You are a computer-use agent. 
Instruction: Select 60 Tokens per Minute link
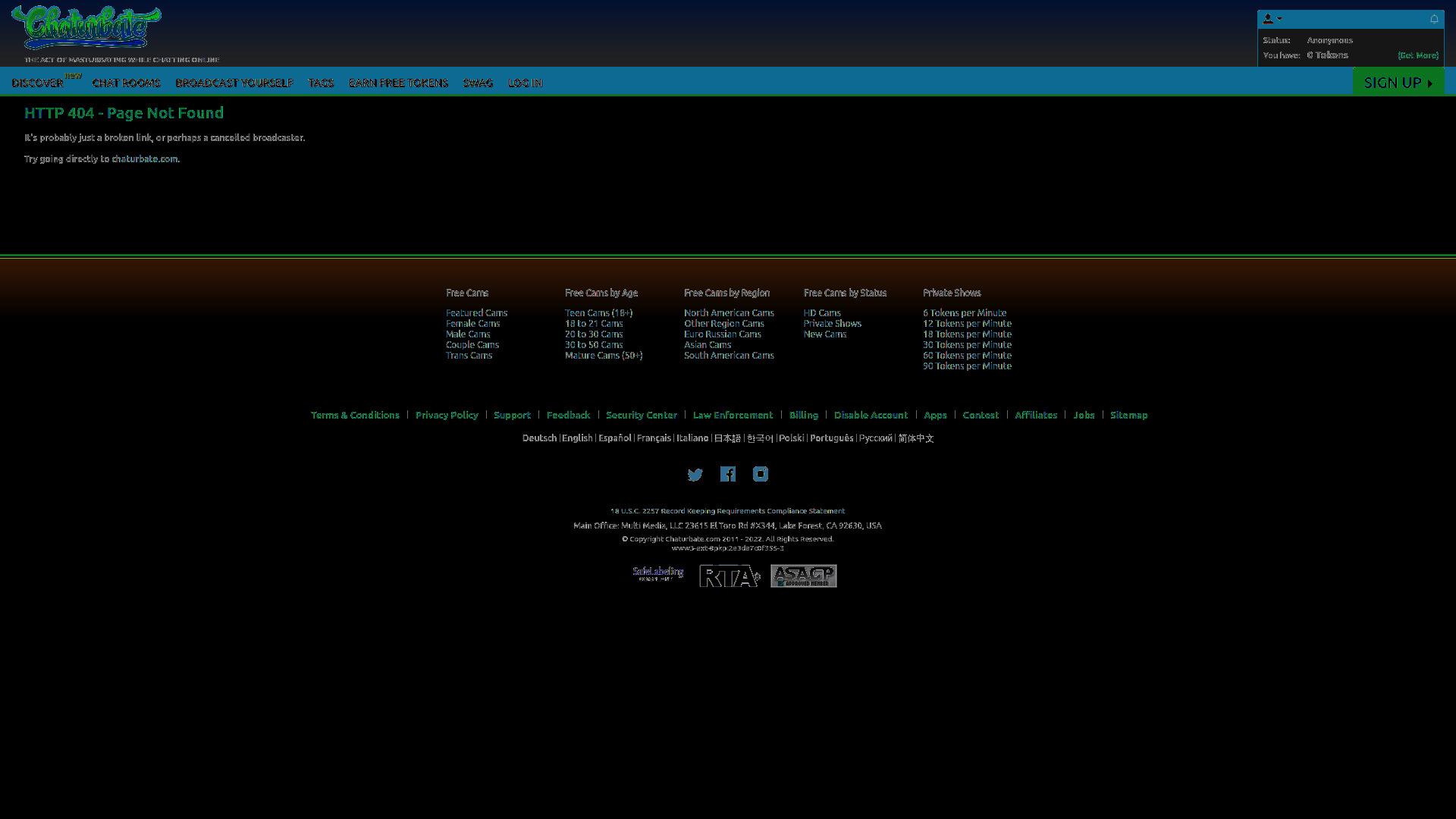(x=967, y=355)
